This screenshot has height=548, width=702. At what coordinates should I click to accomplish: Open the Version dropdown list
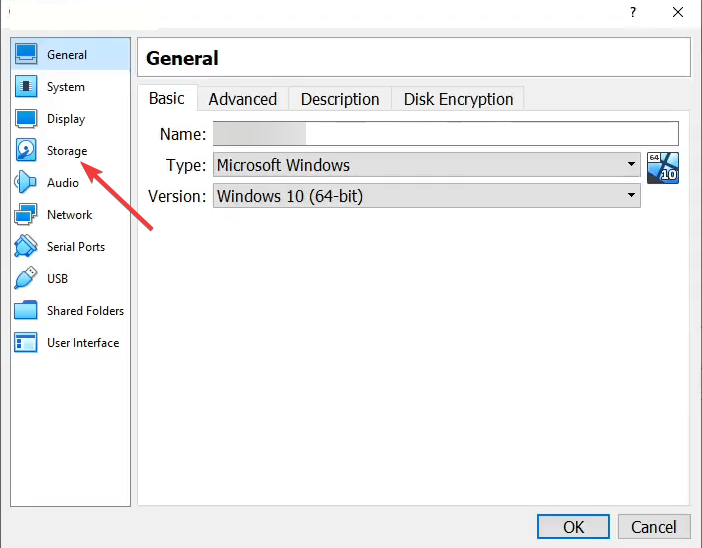tap(426, 196)
